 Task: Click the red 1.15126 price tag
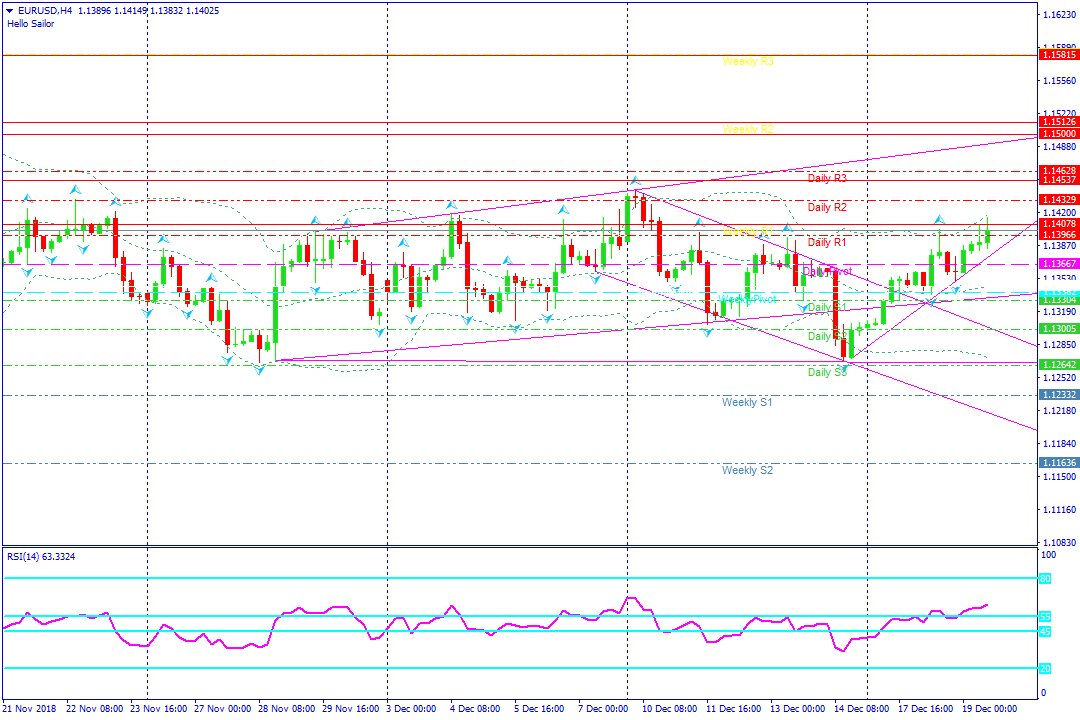(1059, 122)
